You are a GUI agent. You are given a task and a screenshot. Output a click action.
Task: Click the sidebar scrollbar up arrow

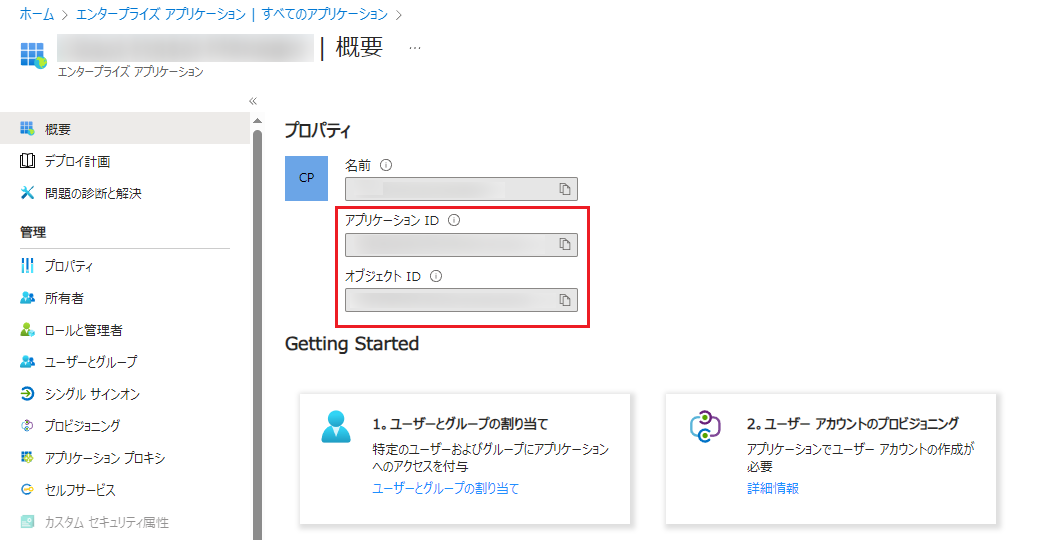(x=257, y=121)
